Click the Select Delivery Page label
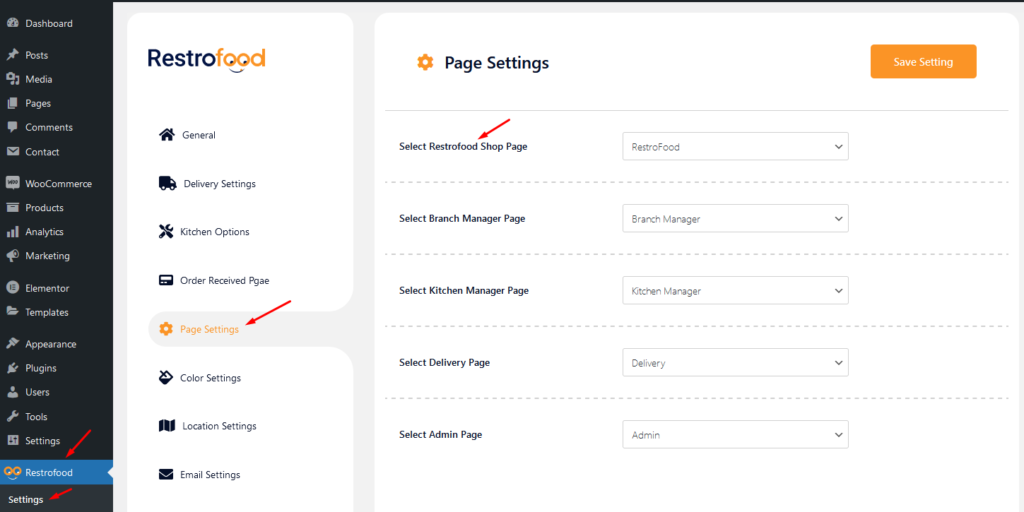This screenshot has height=512, width=1024. [444, 362]
